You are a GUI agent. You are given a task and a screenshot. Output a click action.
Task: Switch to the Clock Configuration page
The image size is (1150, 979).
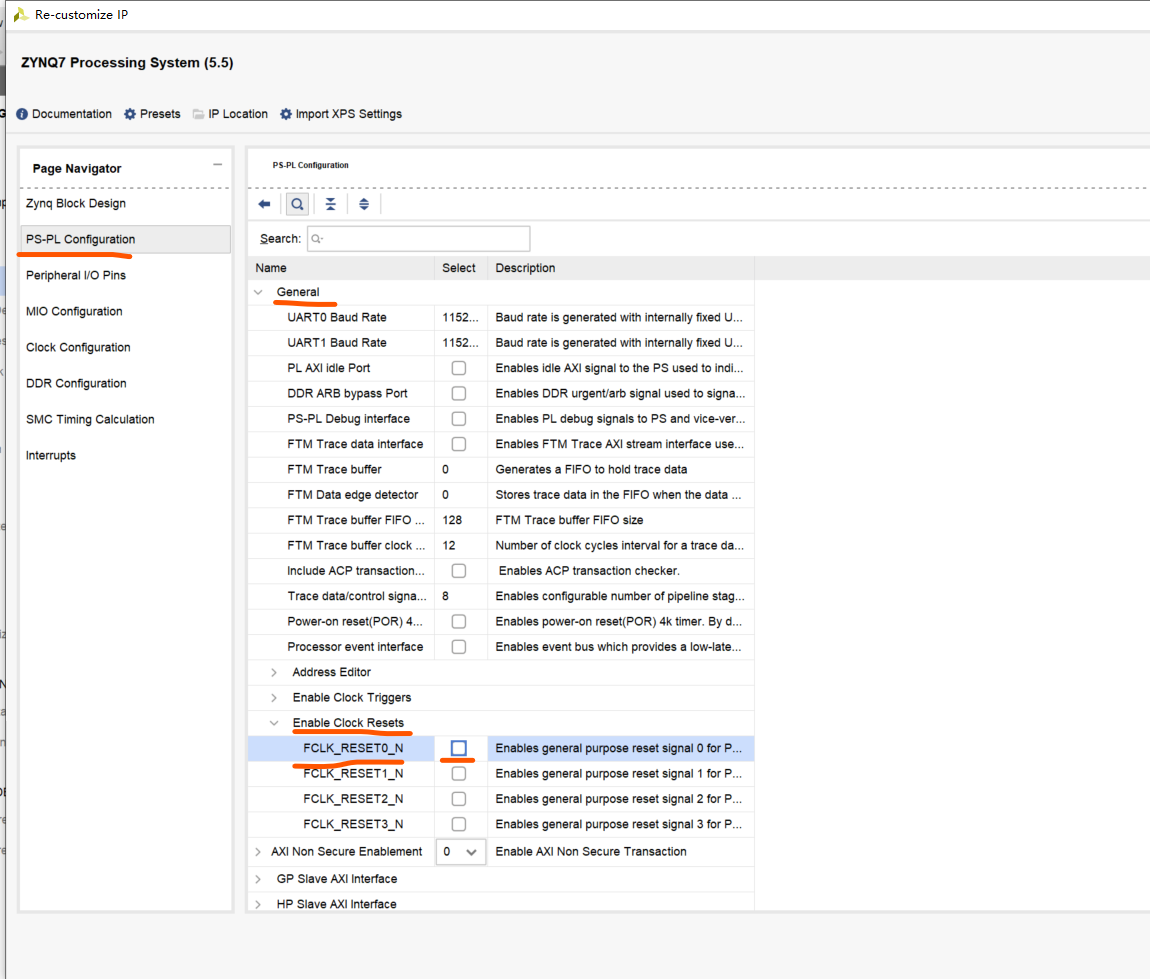78,348
